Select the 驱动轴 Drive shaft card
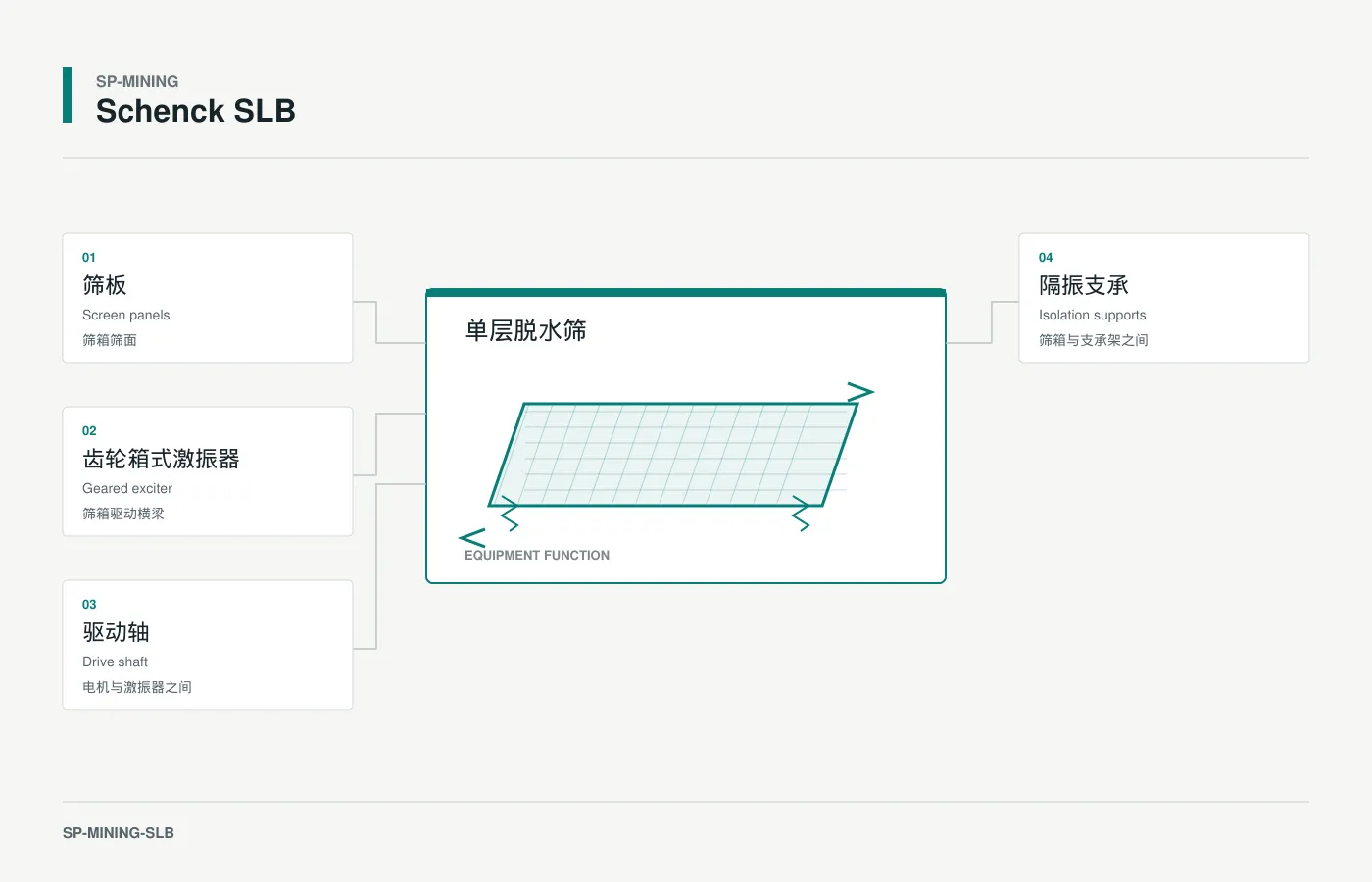The width and height of the screenshot is (1372, 882). [208, 645]
